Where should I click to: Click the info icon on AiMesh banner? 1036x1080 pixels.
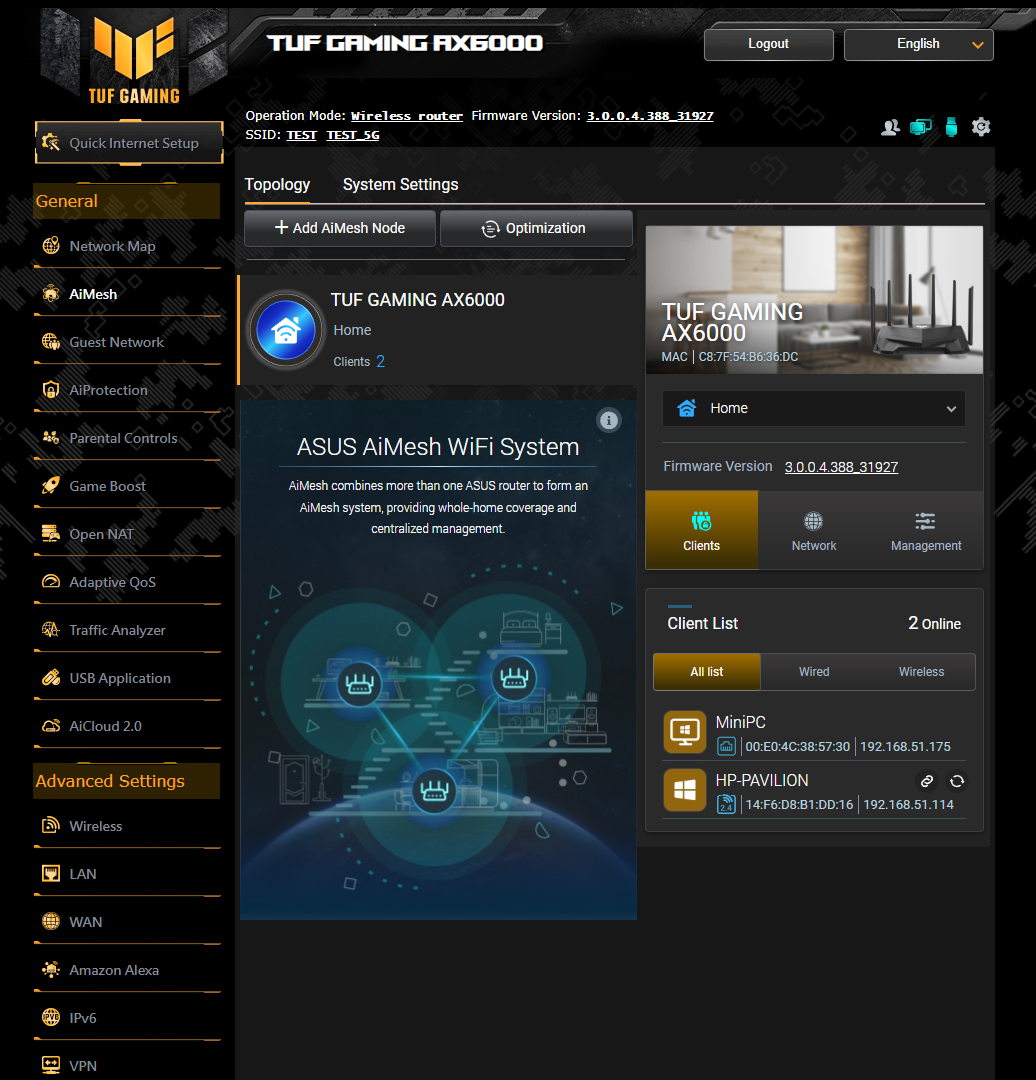[609, 420]
